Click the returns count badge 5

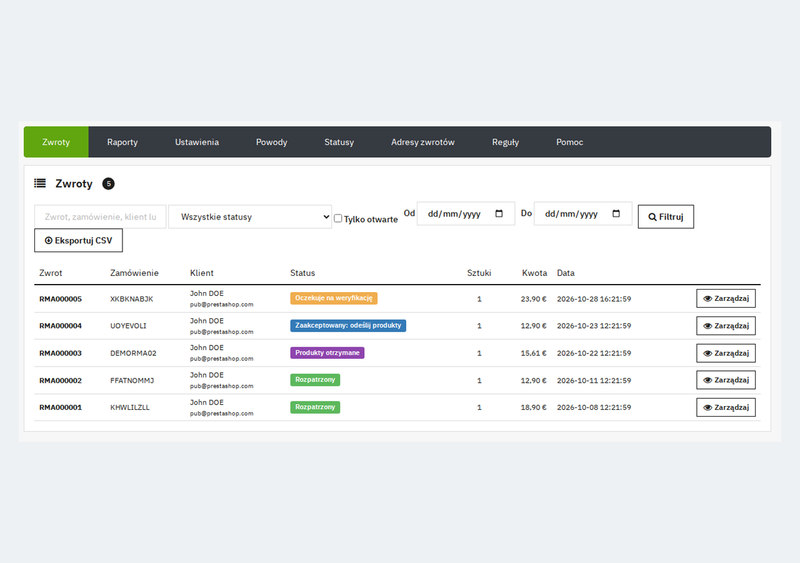coord(108,184)
